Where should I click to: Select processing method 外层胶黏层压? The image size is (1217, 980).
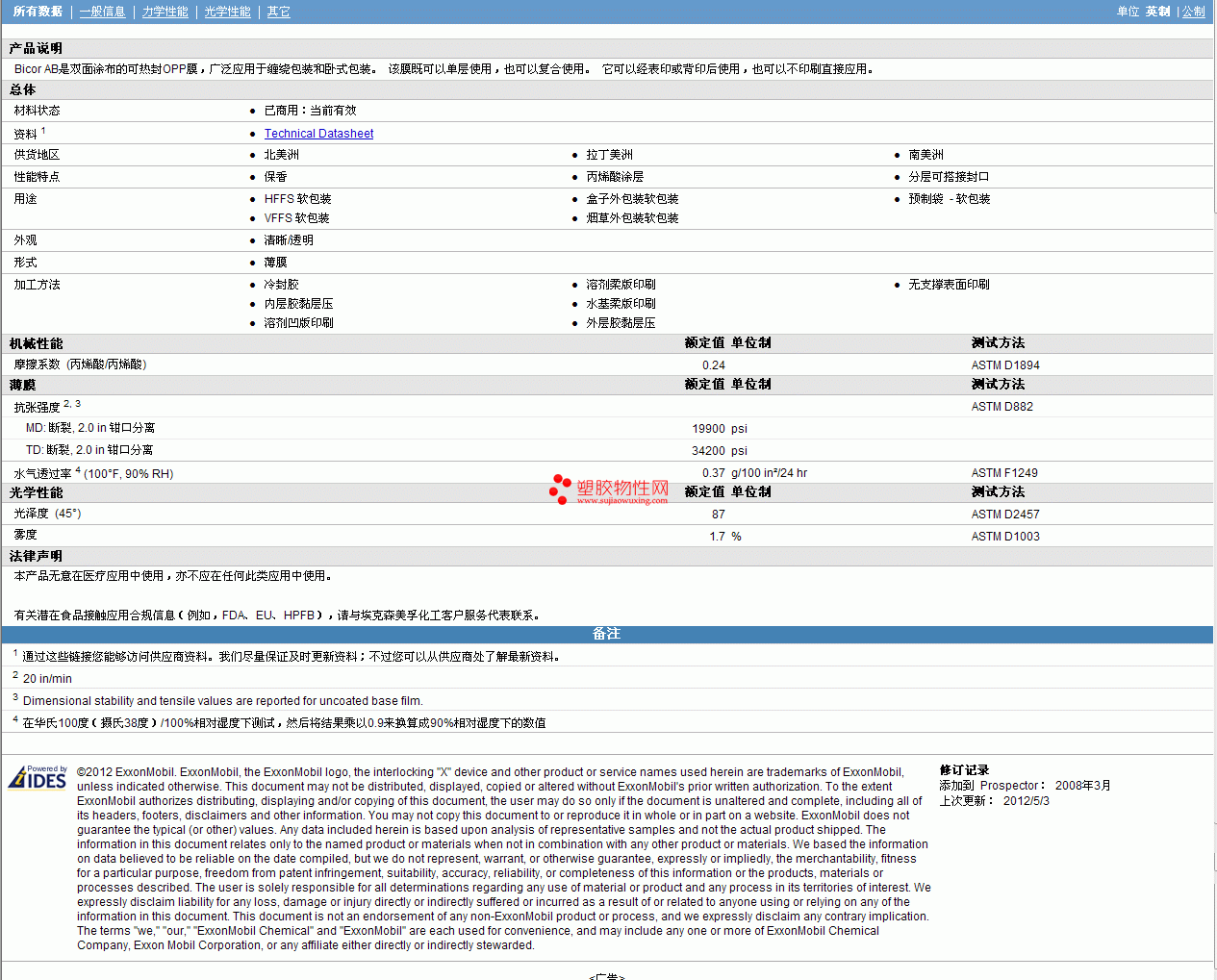pyautogui.click(x=621, y=323)
